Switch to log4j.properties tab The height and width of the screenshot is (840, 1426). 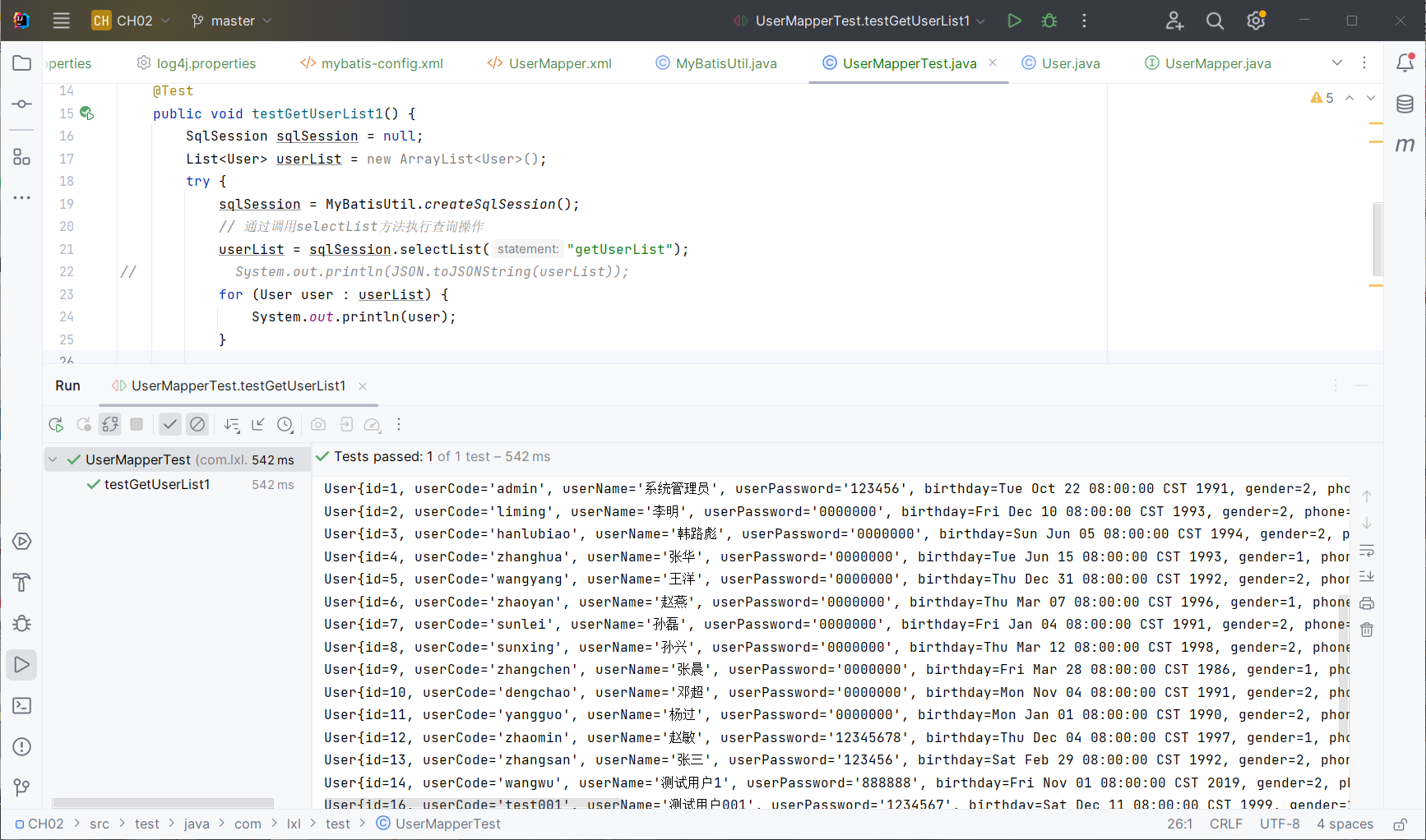tap(196, 63)
